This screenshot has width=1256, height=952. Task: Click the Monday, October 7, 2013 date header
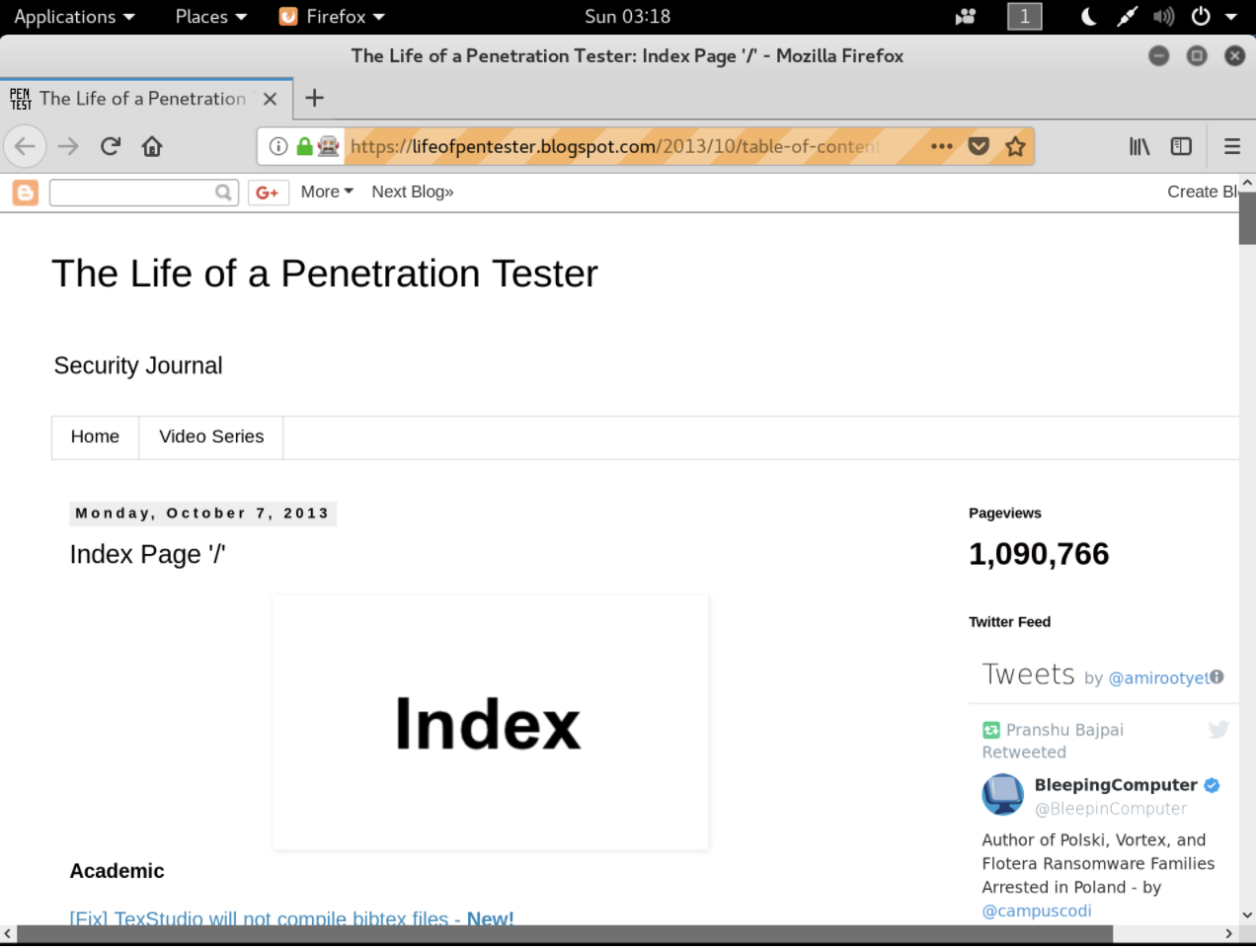[202, 514]
